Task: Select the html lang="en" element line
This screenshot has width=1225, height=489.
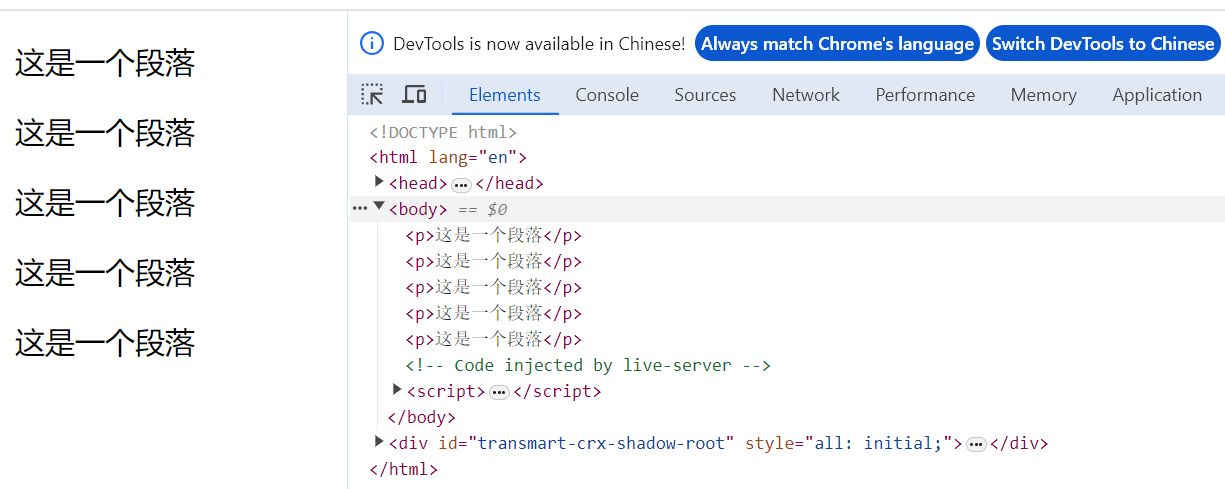Action: 448,157
